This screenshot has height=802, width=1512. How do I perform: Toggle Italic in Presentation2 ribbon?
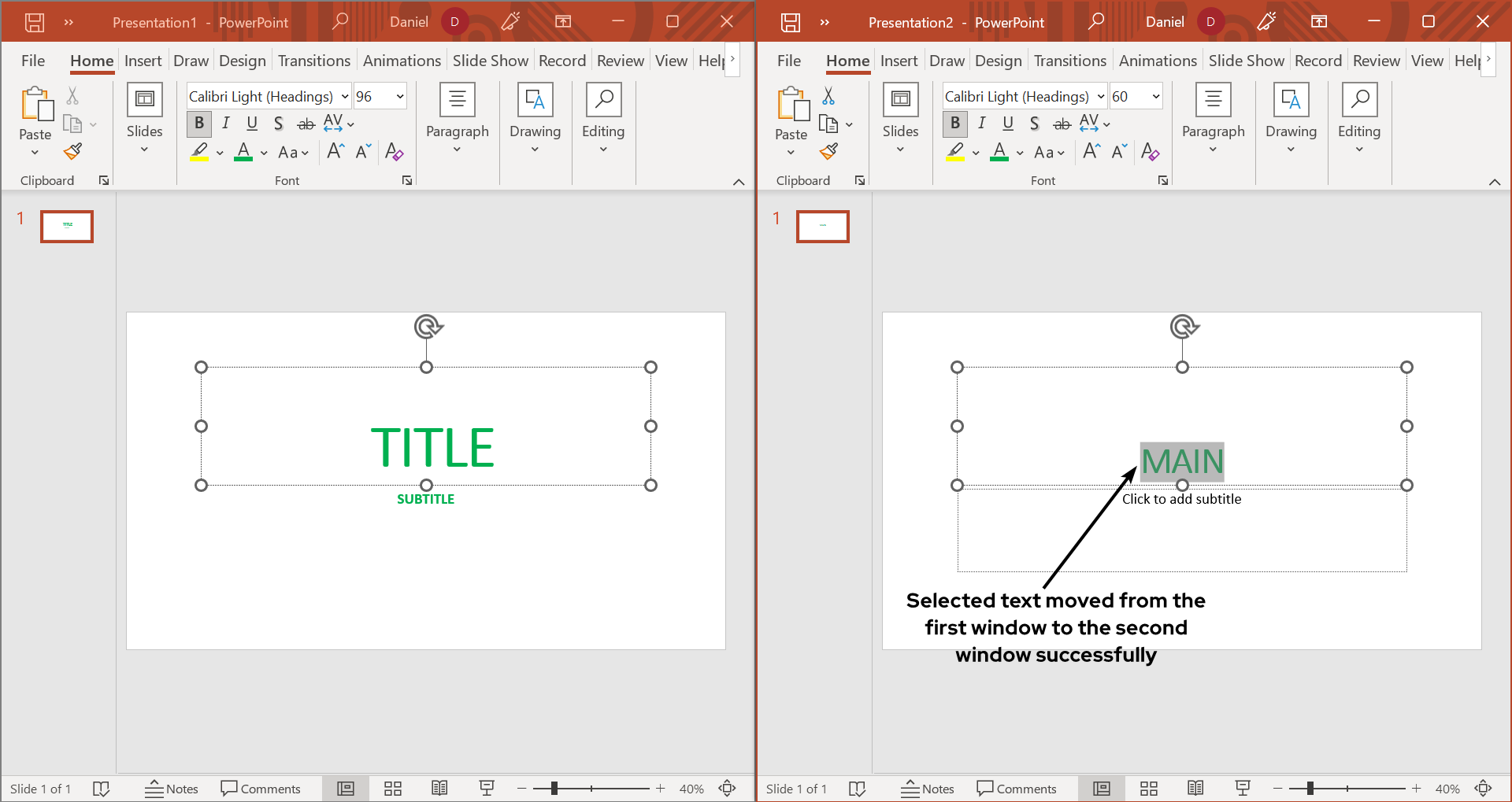click(981, 124)
